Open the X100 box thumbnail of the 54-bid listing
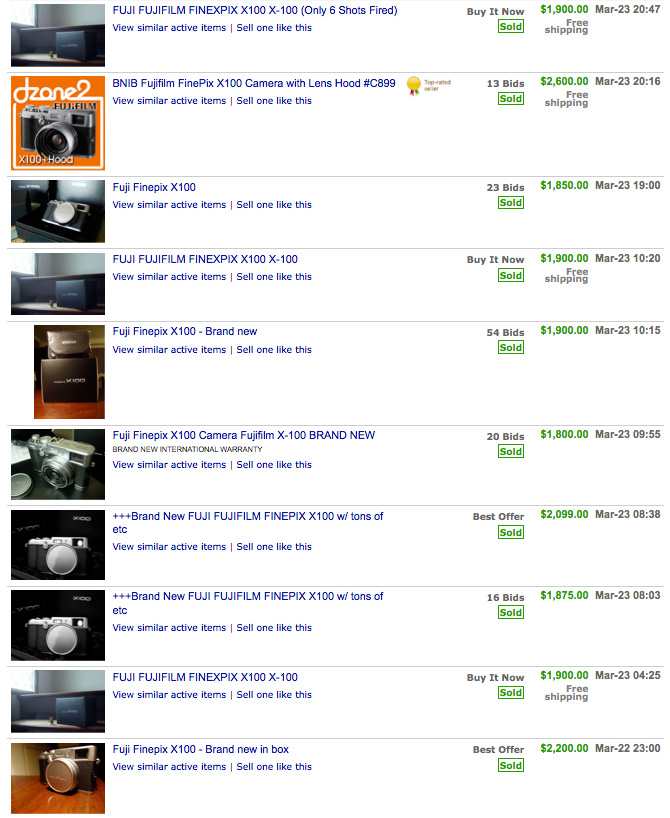670x818 pixels. tap(69, 372)
